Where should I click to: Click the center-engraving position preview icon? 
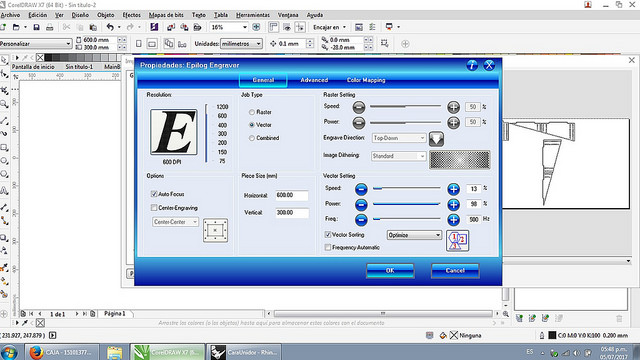coord(216,231)
